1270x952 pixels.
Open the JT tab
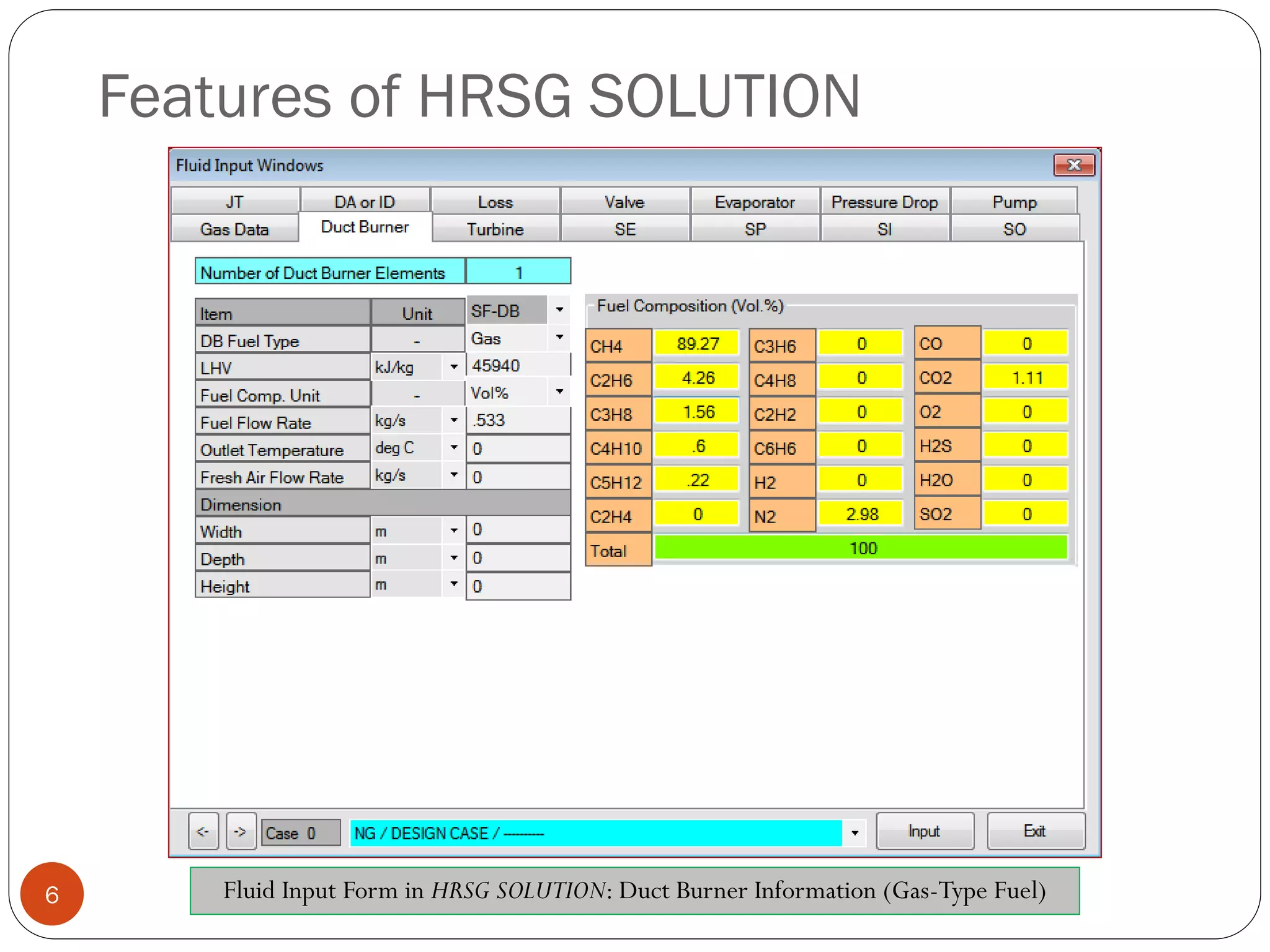tap(235, 201)
